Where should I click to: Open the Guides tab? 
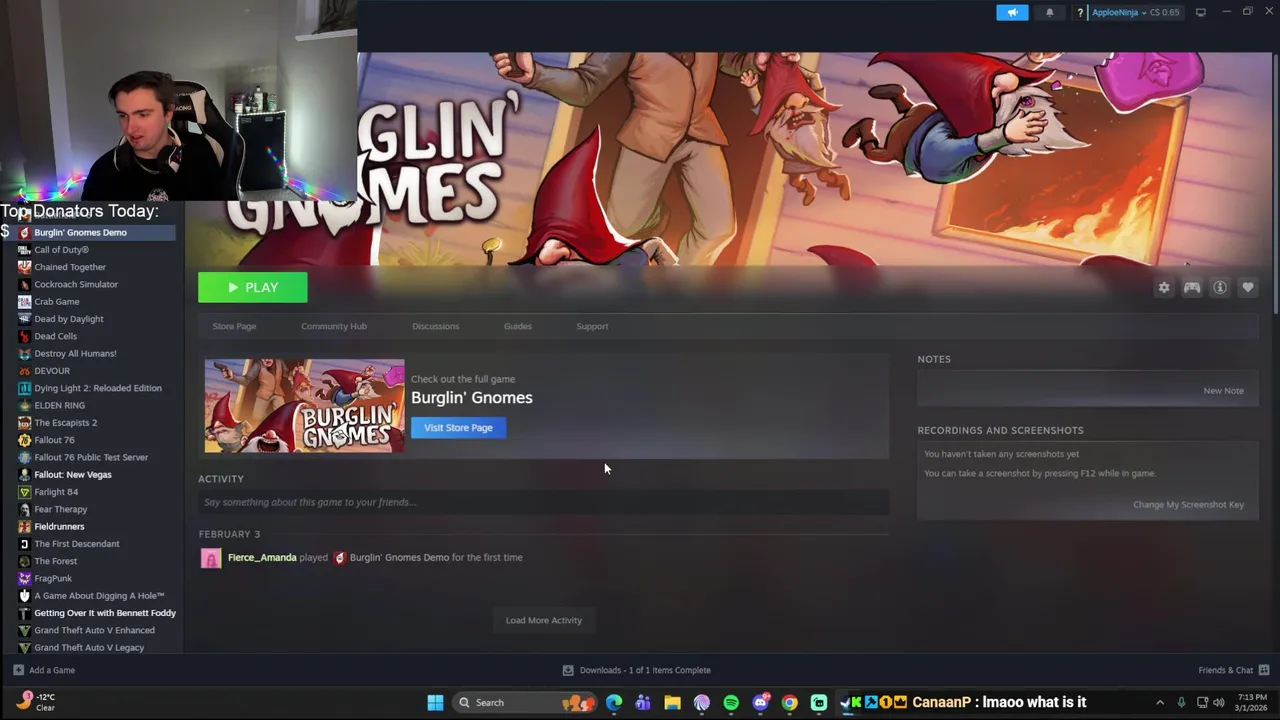pos(518,326)
